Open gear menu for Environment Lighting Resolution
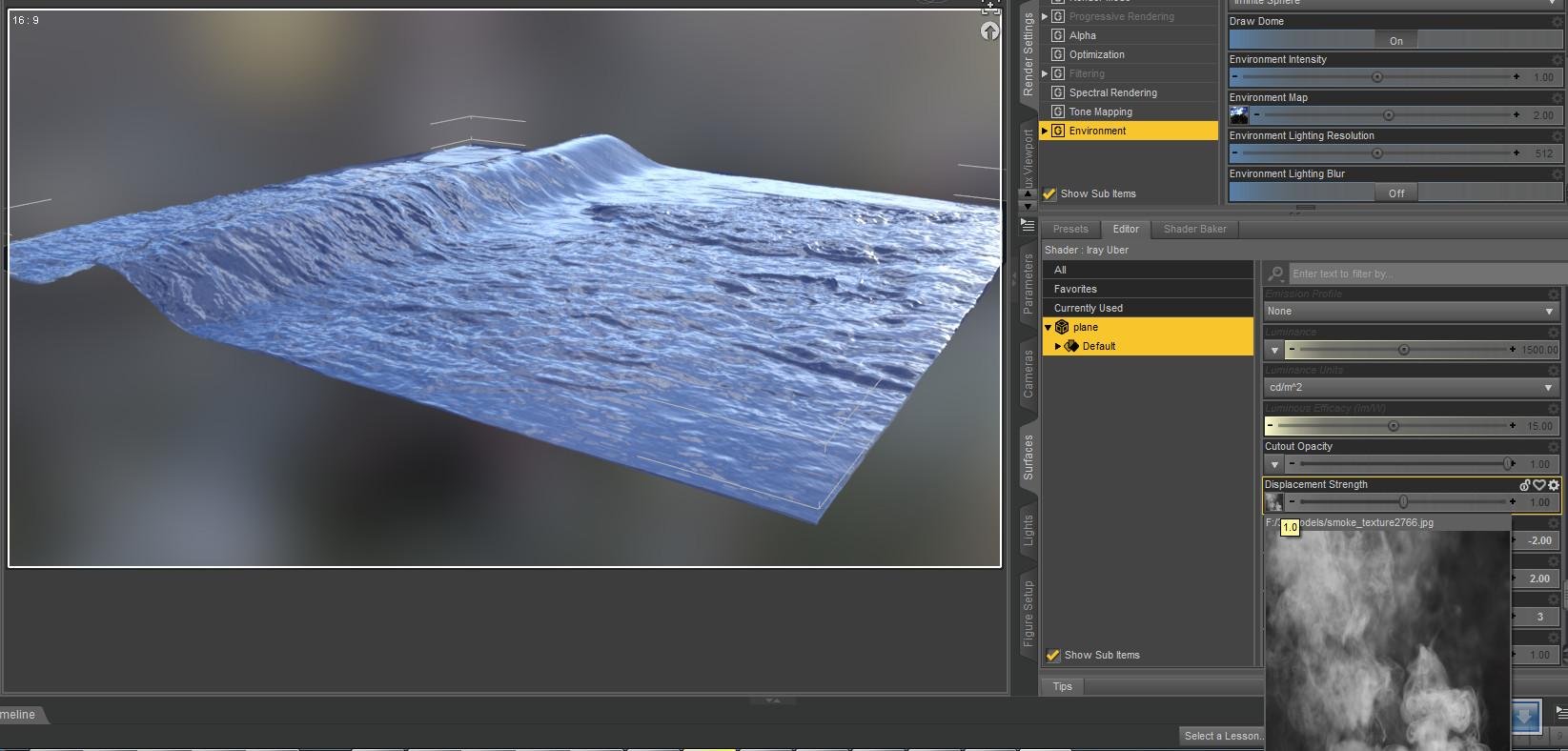1568x751 pixels. (1557, 135)
